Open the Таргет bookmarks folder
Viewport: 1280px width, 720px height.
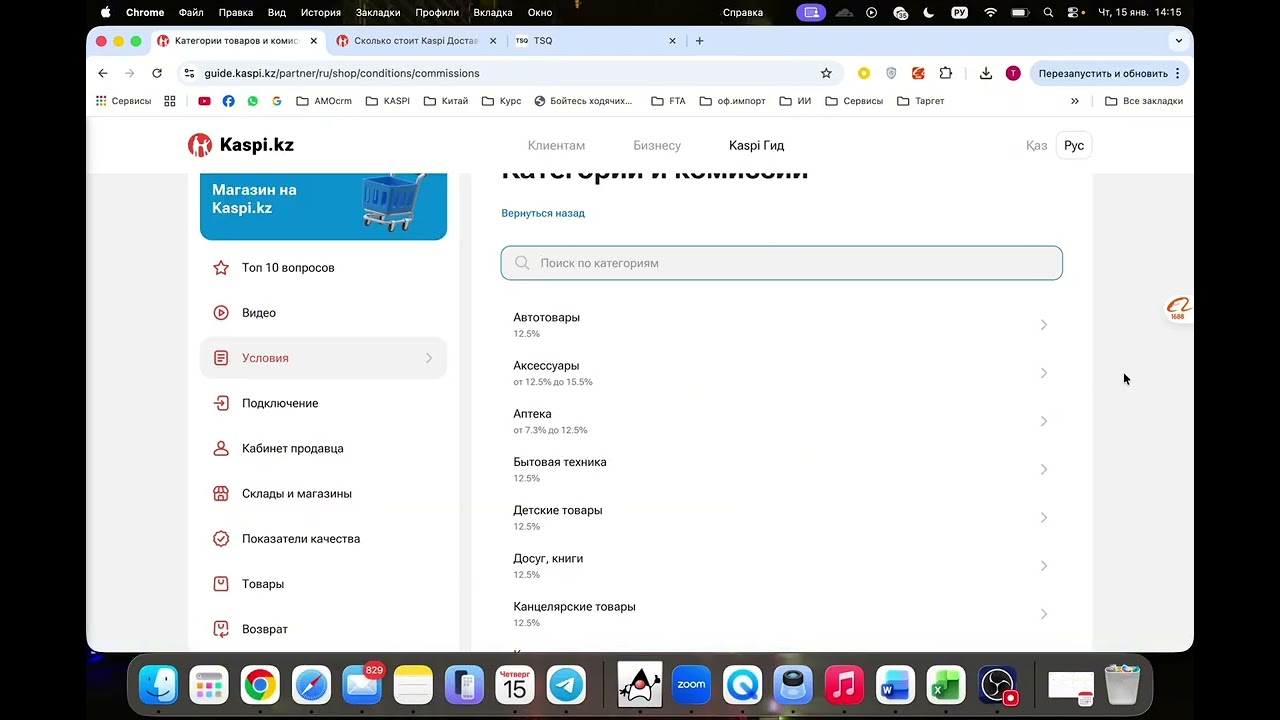920,101
